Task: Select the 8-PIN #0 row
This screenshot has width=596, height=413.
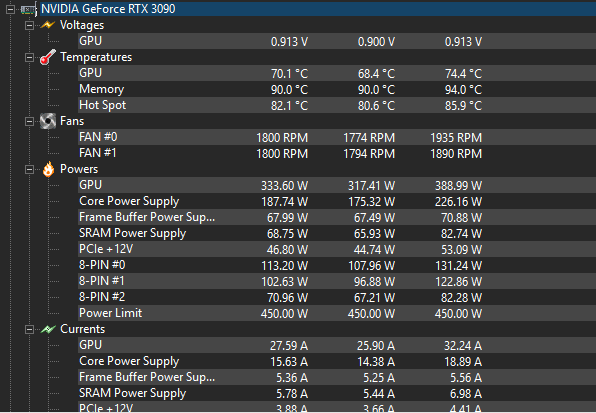Action: (x=337, y=265)
